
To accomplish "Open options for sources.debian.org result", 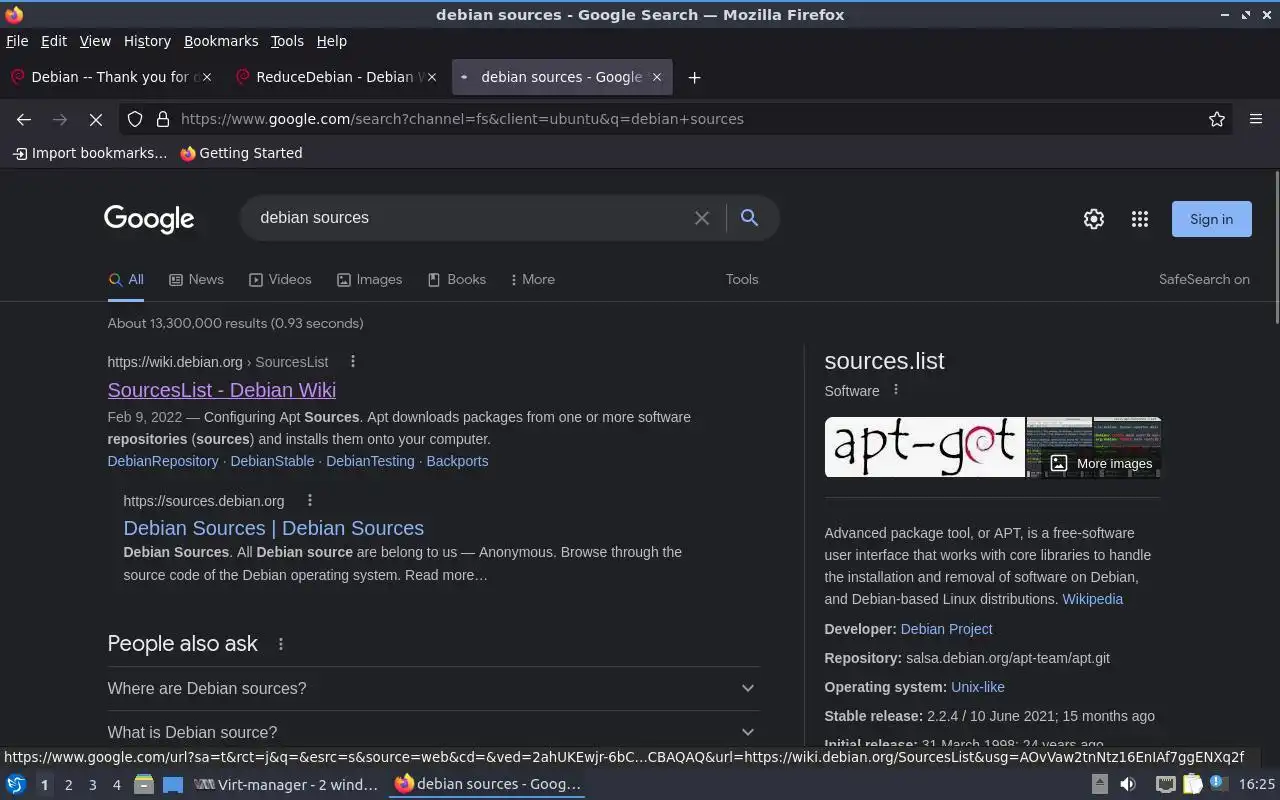I will coord(309,500).
